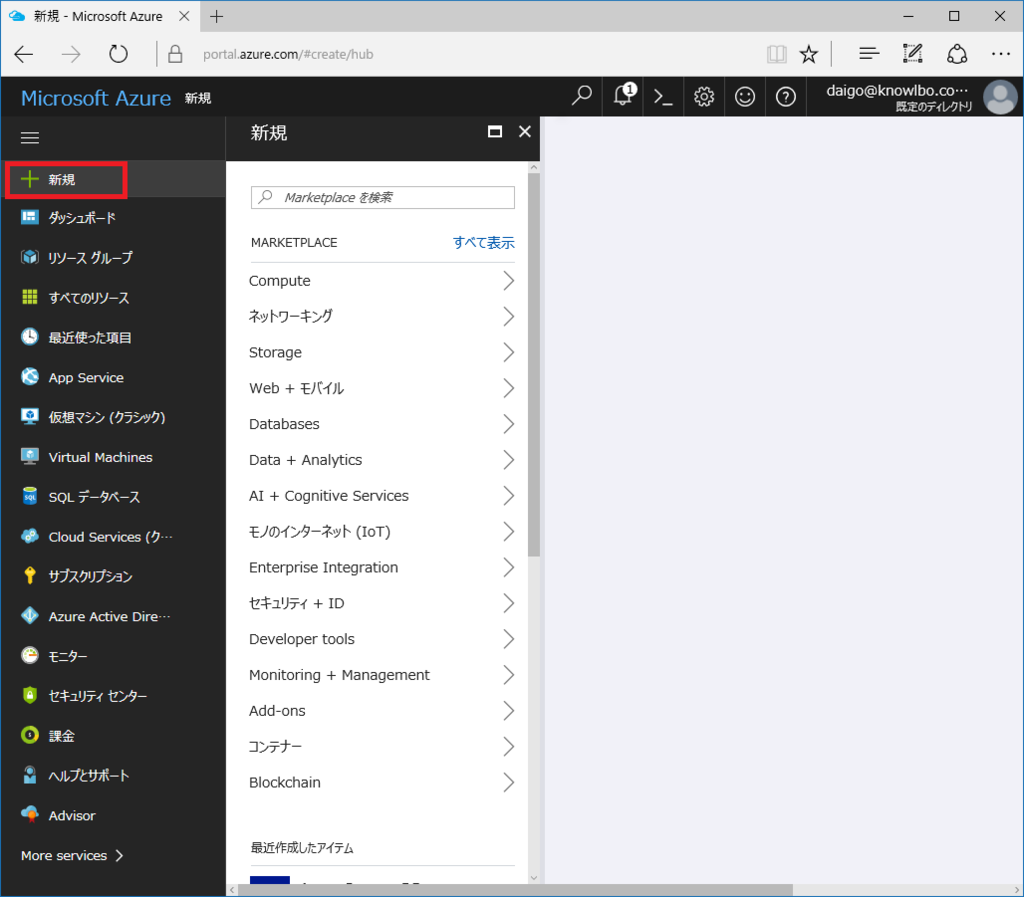Viewport: 1024px width, 897px height.
Task: Click the blade vertical scrollbar thumb
Action: (534, 364)
